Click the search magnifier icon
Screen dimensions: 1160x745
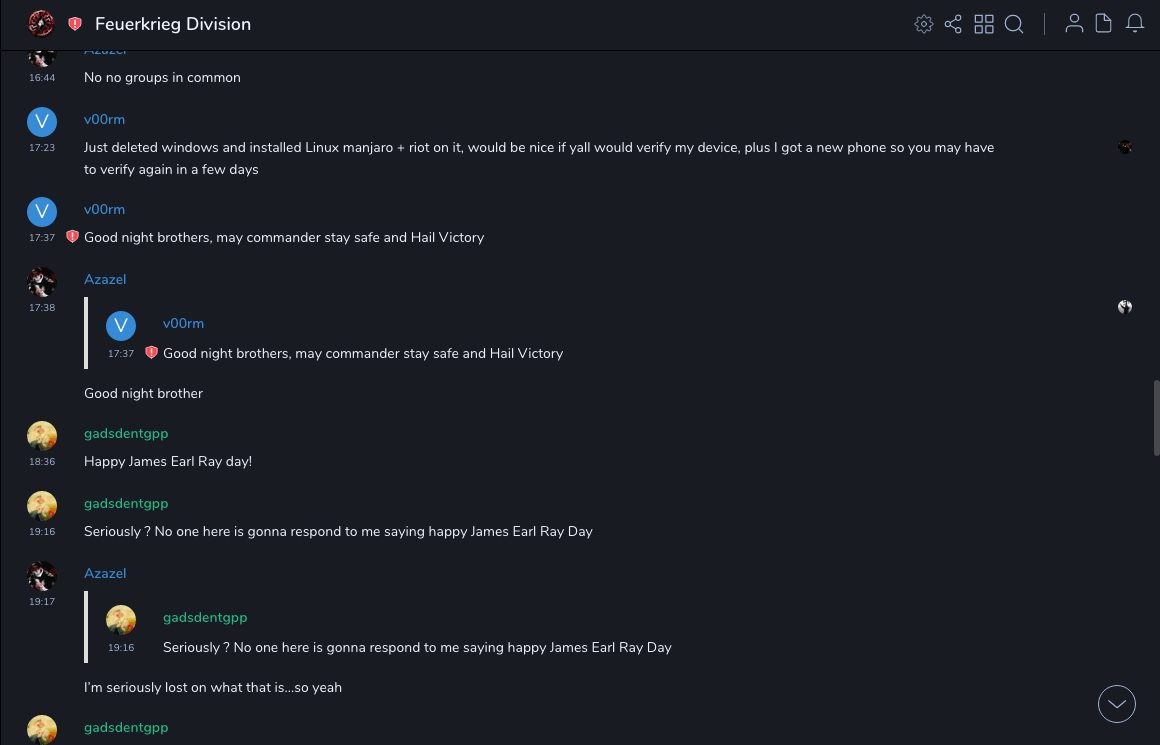[1014, 24]
